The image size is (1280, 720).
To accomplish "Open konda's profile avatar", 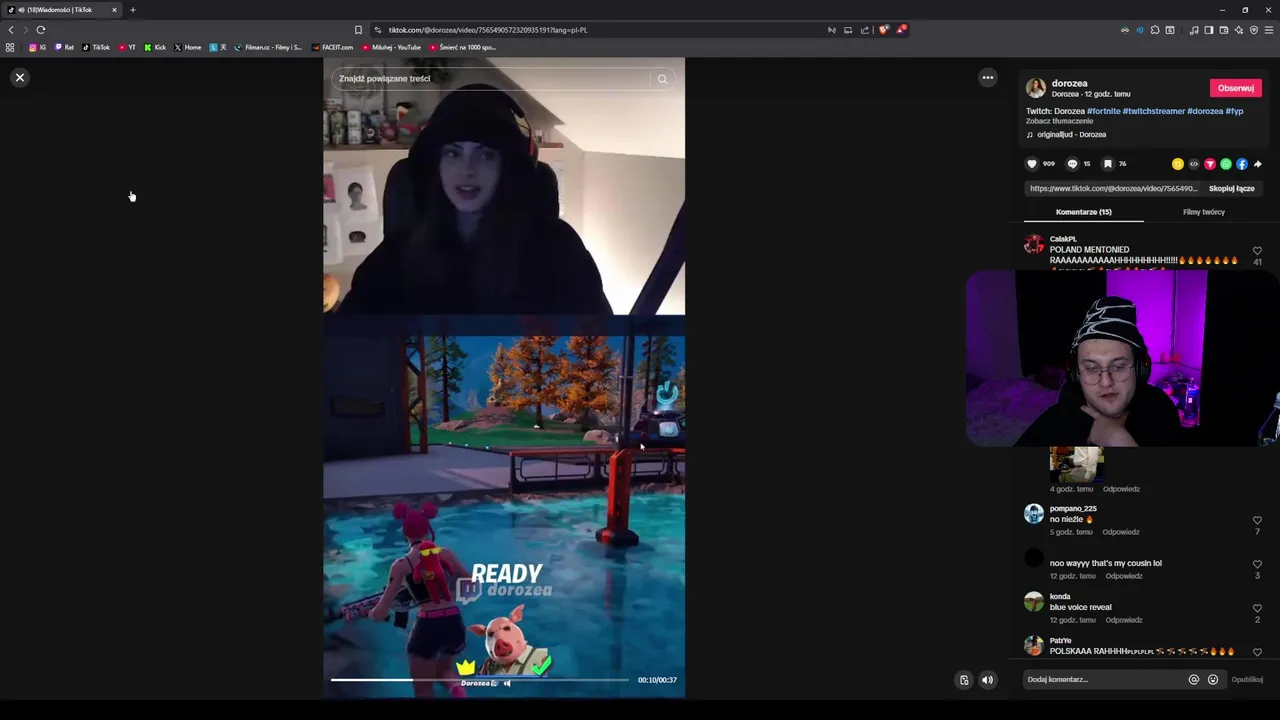I will tap(1034, 602).
